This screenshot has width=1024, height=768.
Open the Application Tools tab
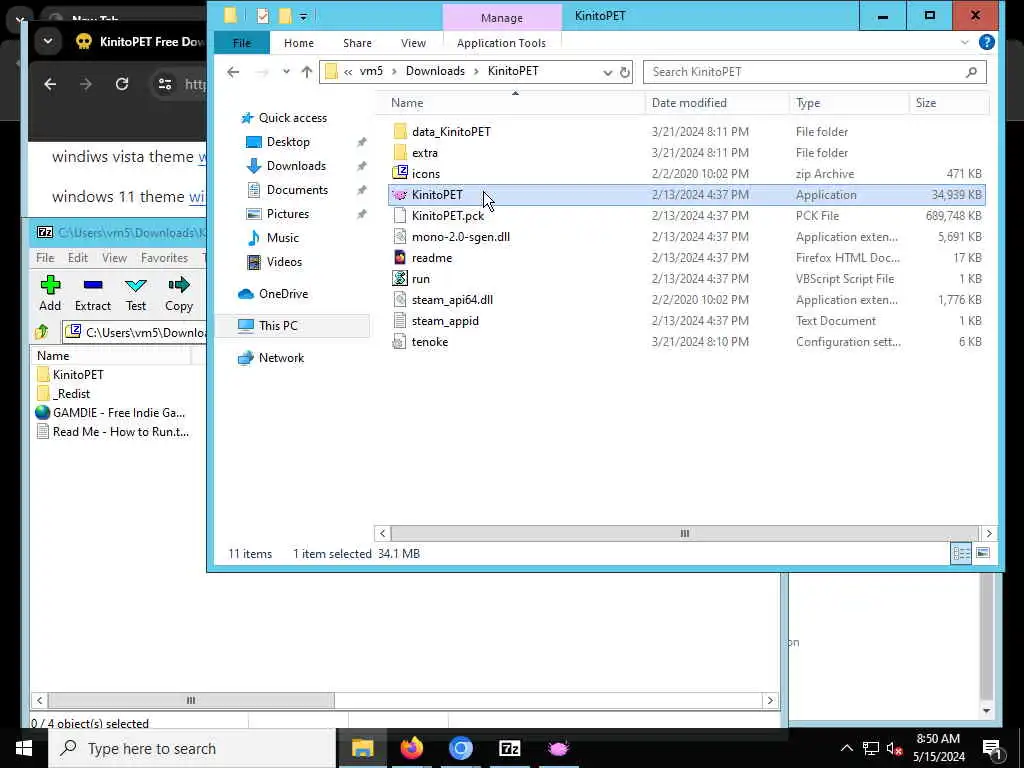pos(501,42)
